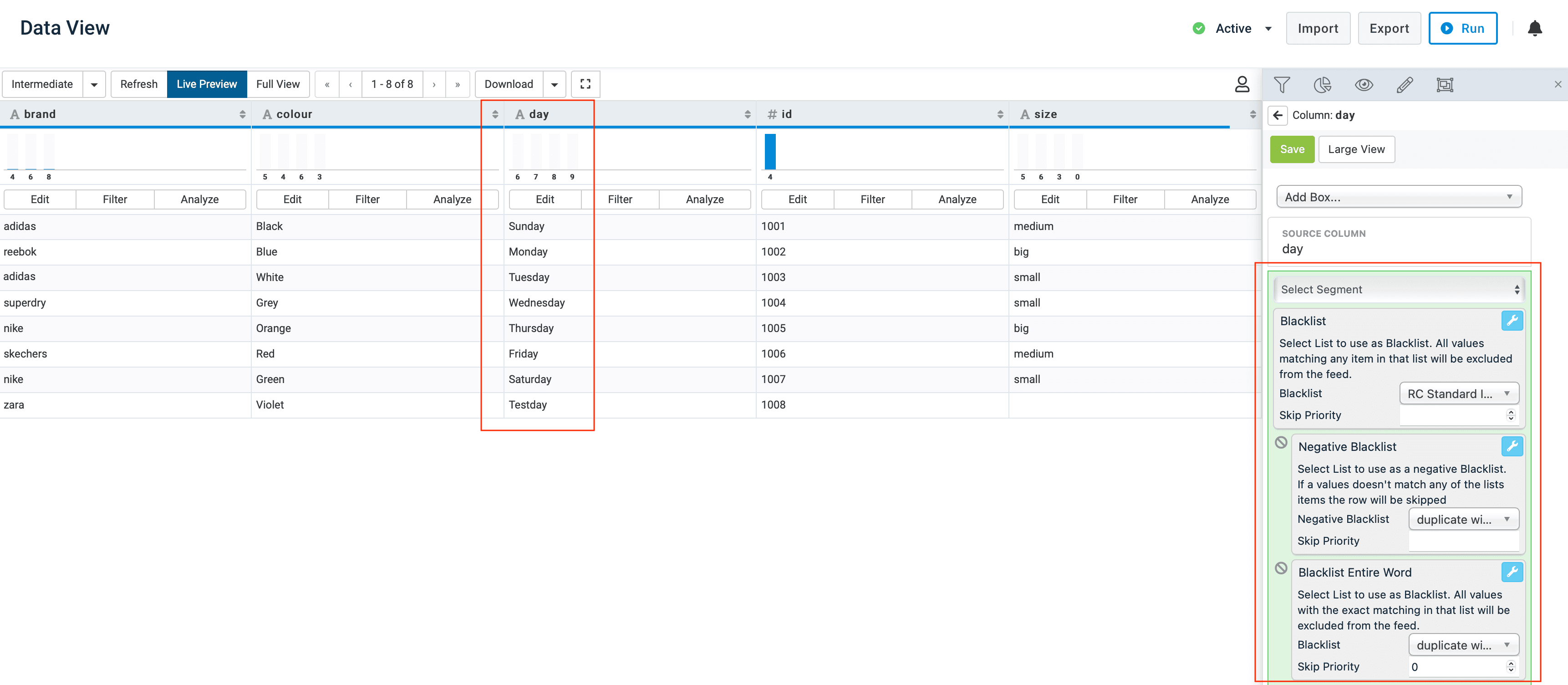The width and height of the screenshot is (1568, 685).
Task: Toggle disable on Negative Blacklist box
Action: pyautogui.click(x=1281, y=443)
